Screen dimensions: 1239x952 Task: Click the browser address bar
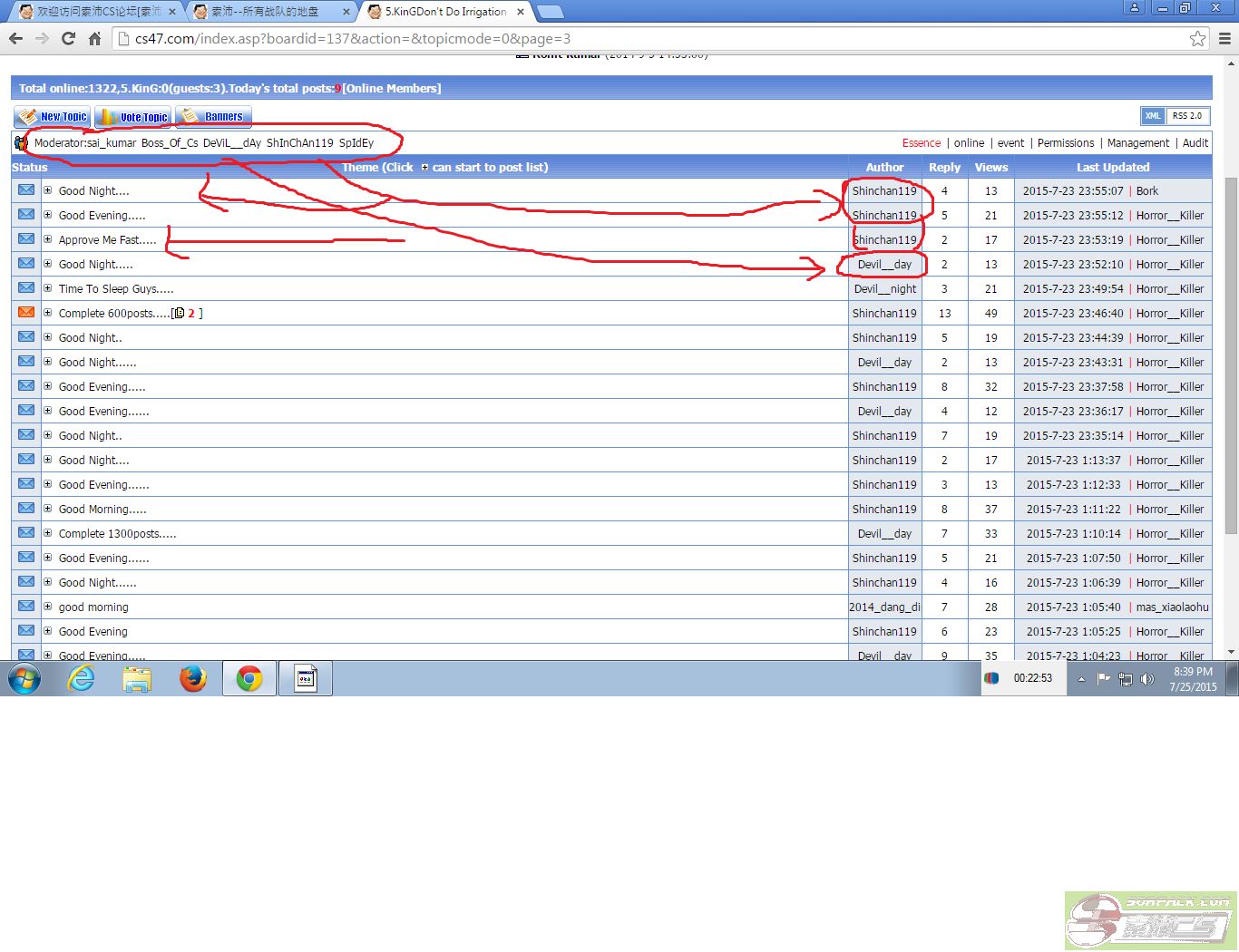click(635, 39)
